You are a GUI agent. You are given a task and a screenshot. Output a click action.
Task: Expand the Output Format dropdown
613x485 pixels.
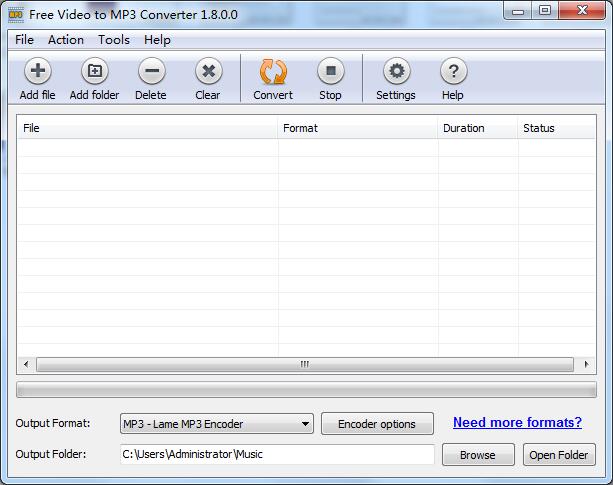[216, 424]
